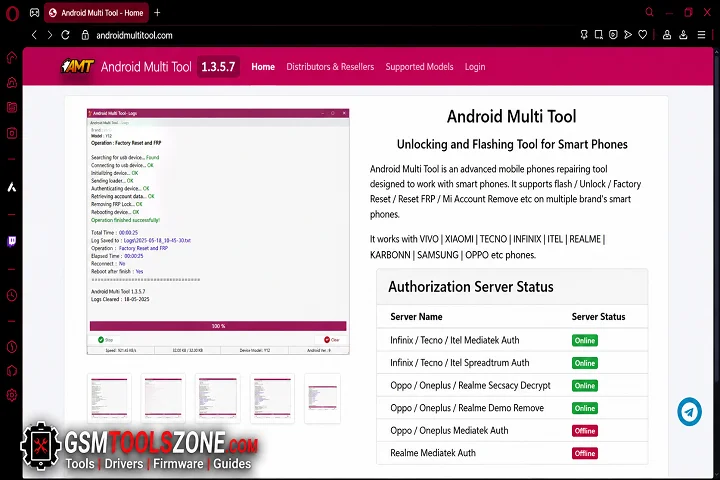Open the Login nav item
Screen dimensions: 720x480
pyautogui.click(x=475, y=67)
